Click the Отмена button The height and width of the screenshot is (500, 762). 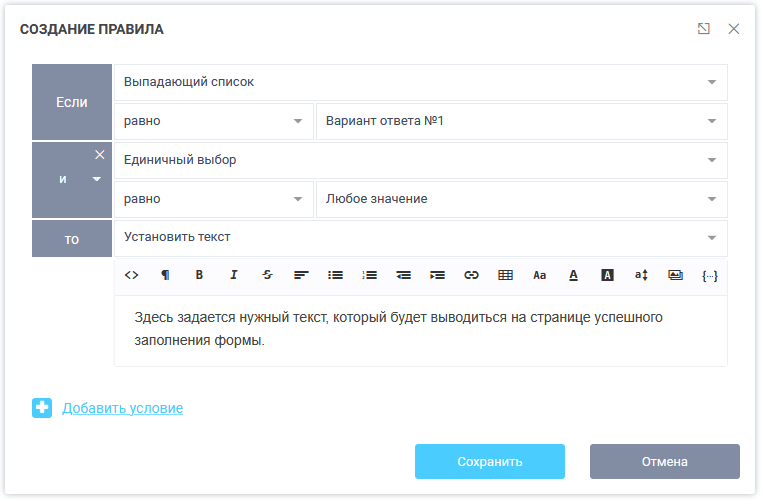(665, 461)
